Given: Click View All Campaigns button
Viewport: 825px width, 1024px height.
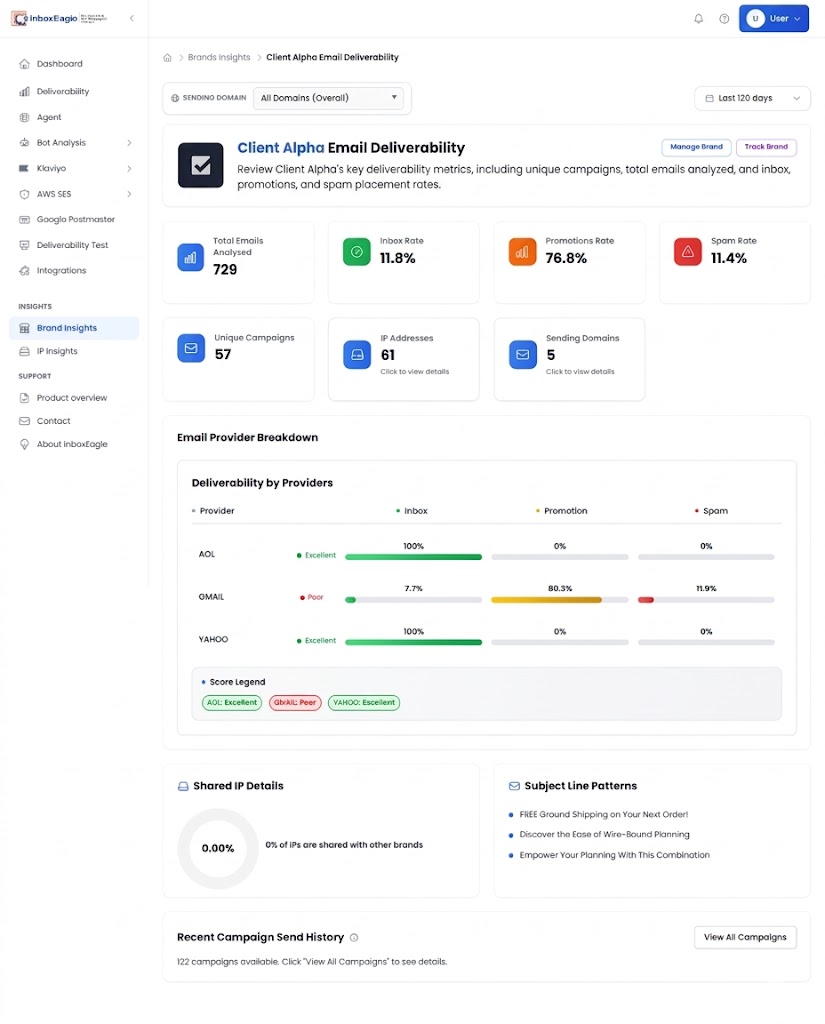Looking at the screenshot, I should click(x=745, y=938).
